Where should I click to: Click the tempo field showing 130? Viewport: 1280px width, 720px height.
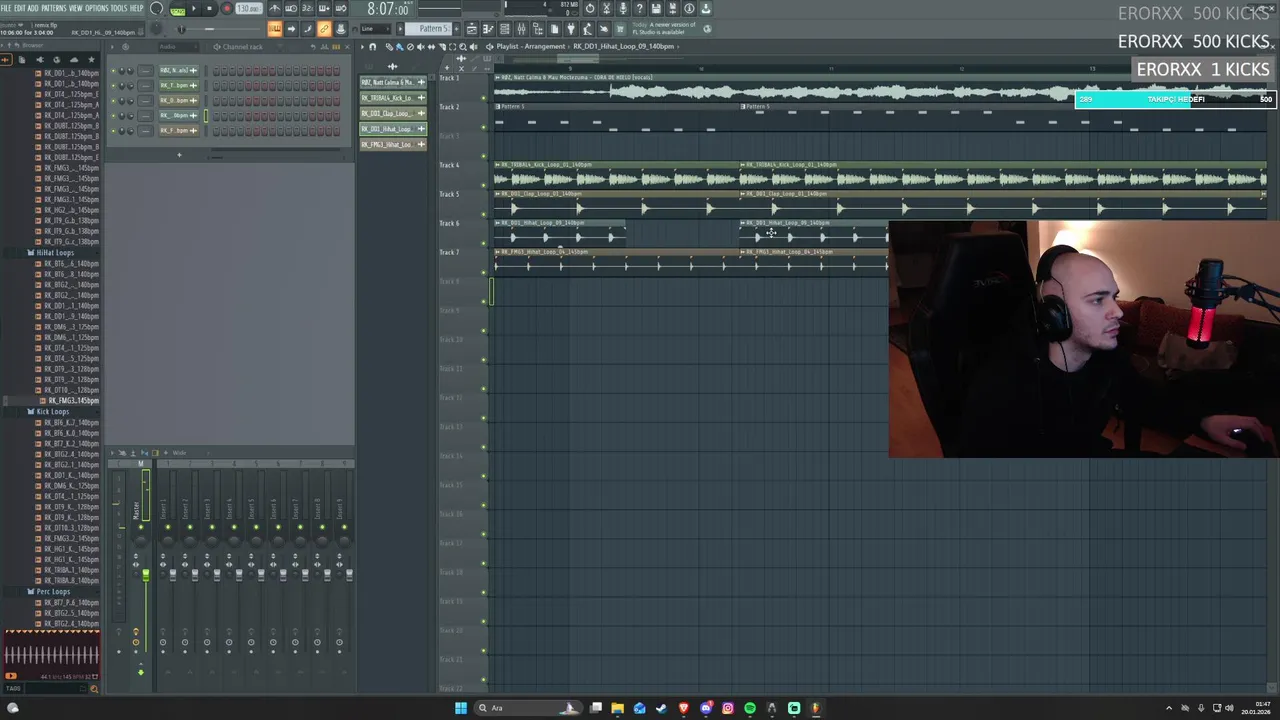click(x=248, y=9)
